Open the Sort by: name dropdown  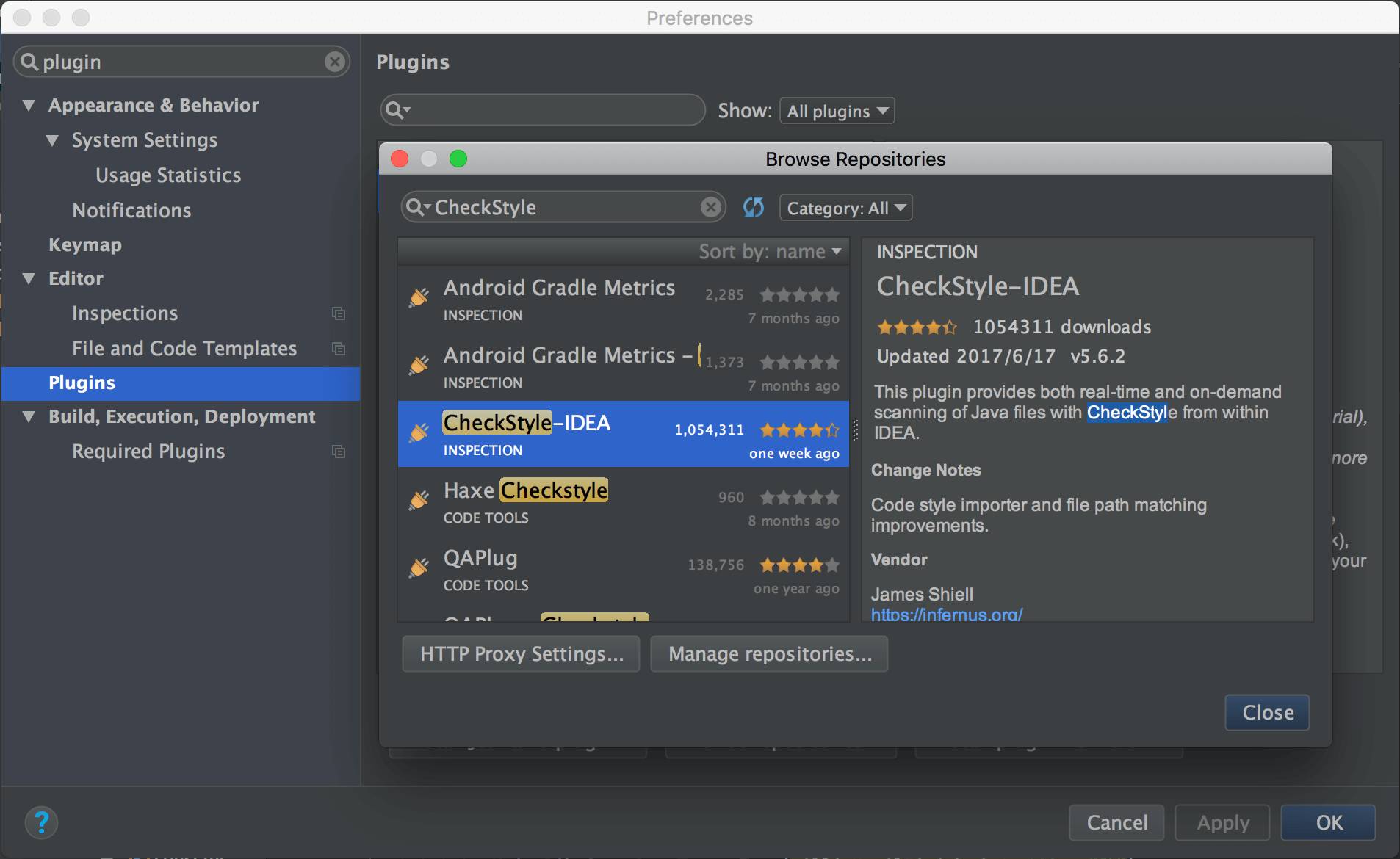770,252
